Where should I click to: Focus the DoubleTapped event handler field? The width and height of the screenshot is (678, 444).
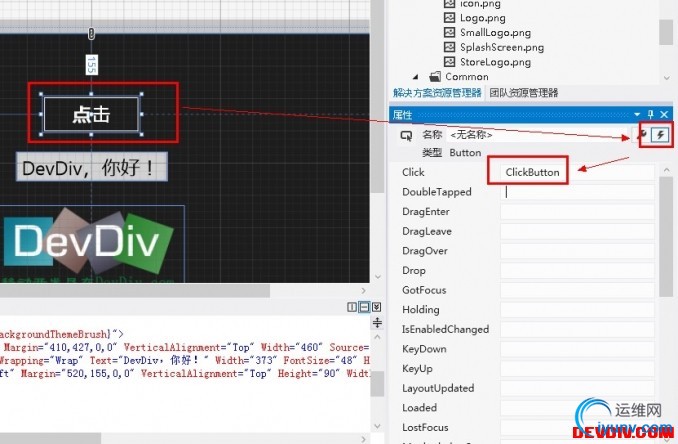(x=577, y=192)
